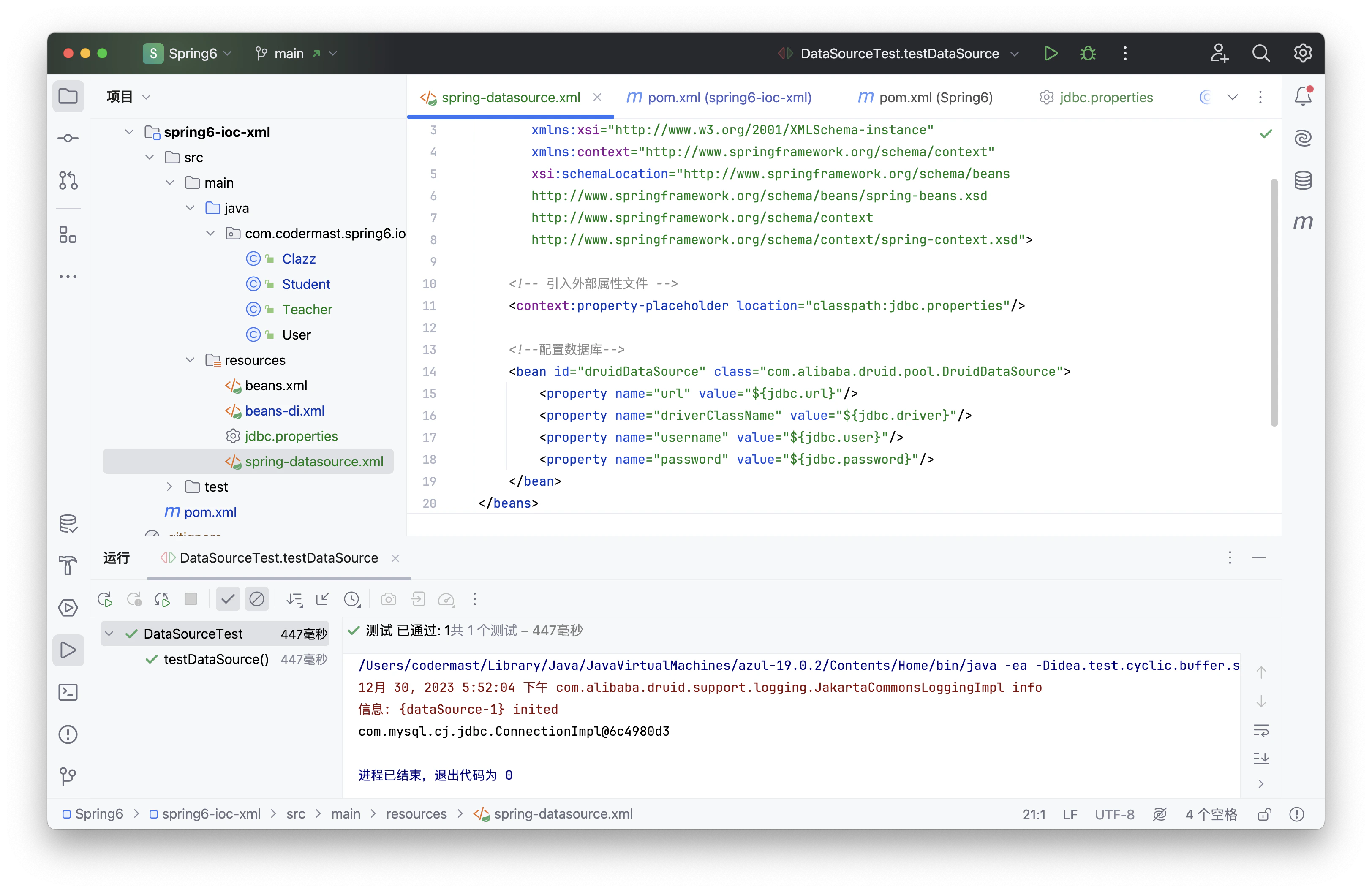
Task: Open the test history clock icon
Action: click(351, 599)
